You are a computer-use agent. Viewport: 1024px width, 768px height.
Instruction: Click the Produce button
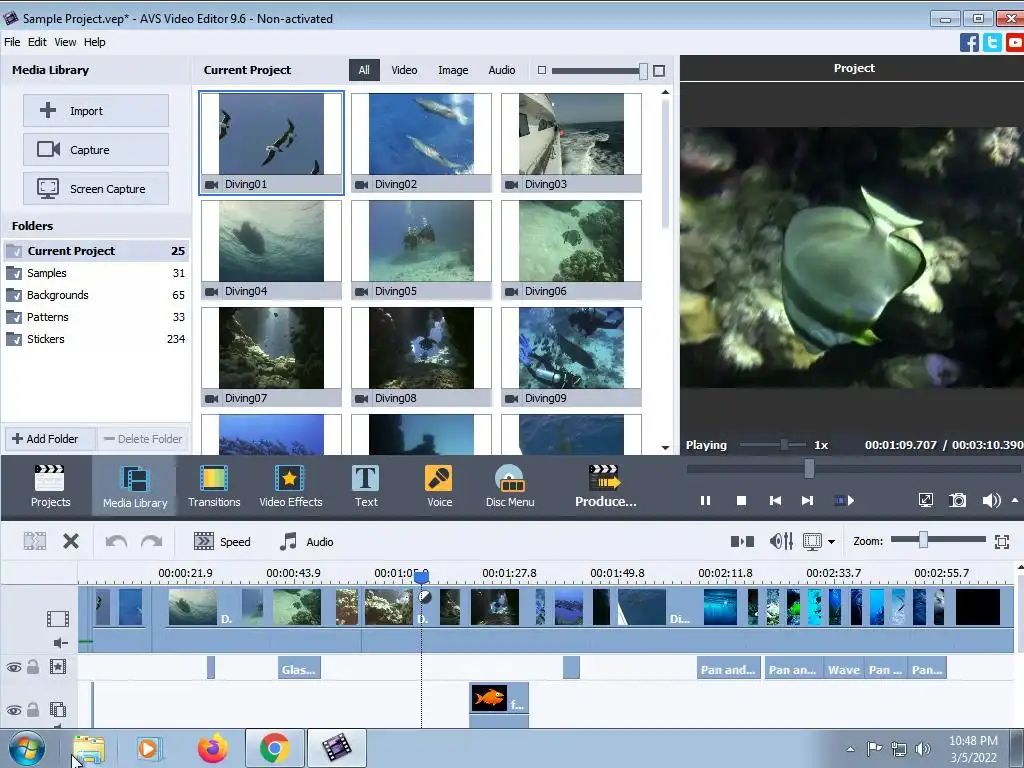click(x=605, y=485)
